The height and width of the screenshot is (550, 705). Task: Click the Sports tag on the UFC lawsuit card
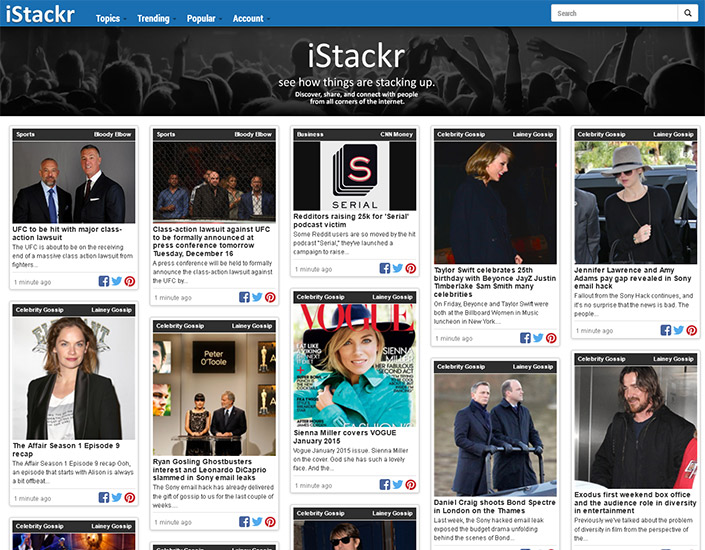(x=25, y=134)
